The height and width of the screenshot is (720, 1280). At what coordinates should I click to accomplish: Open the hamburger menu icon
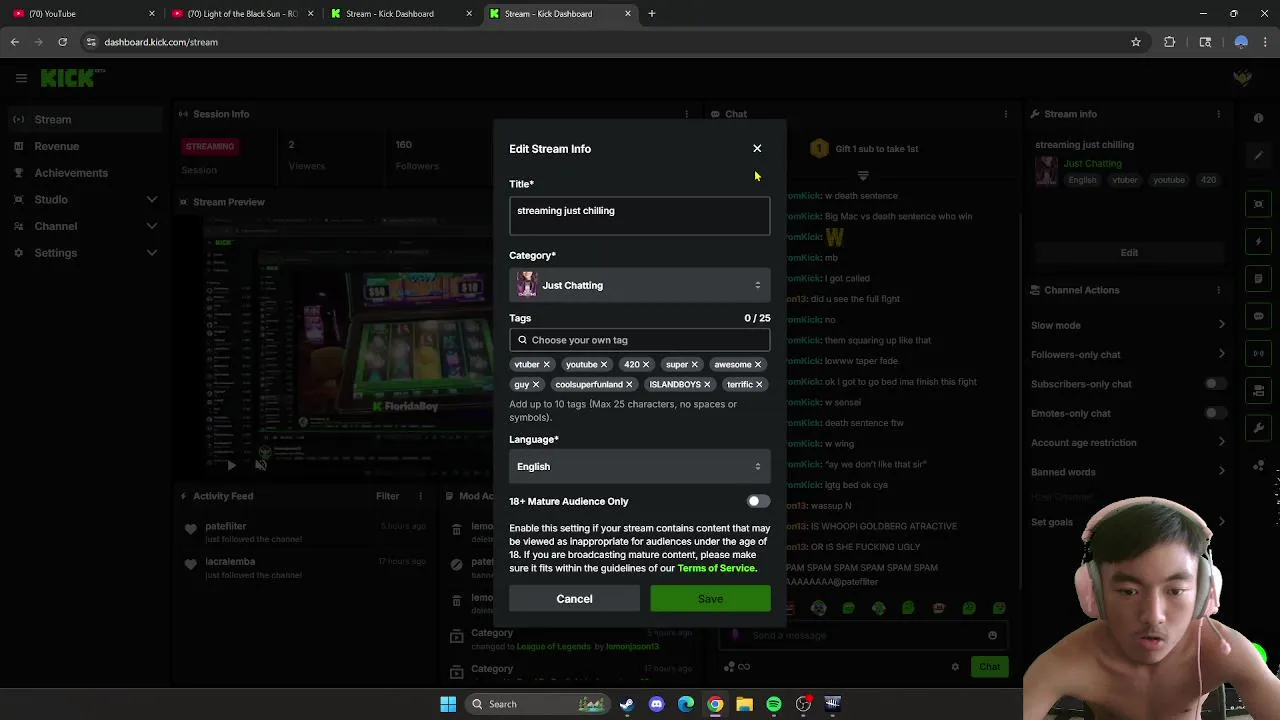pyautogui.click(x=21, y=78)
